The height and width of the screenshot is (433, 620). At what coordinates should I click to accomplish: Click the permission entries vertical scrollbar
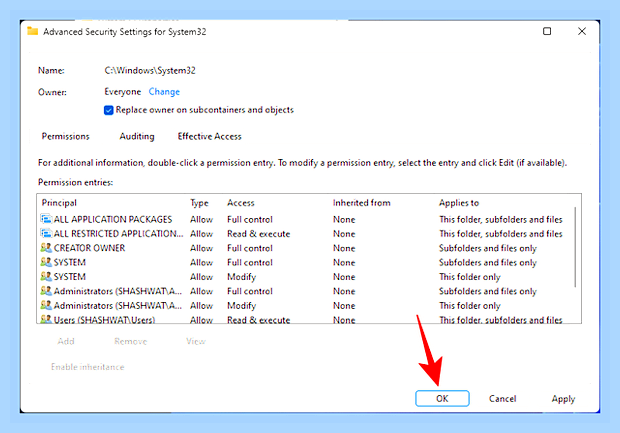point(575,247)
